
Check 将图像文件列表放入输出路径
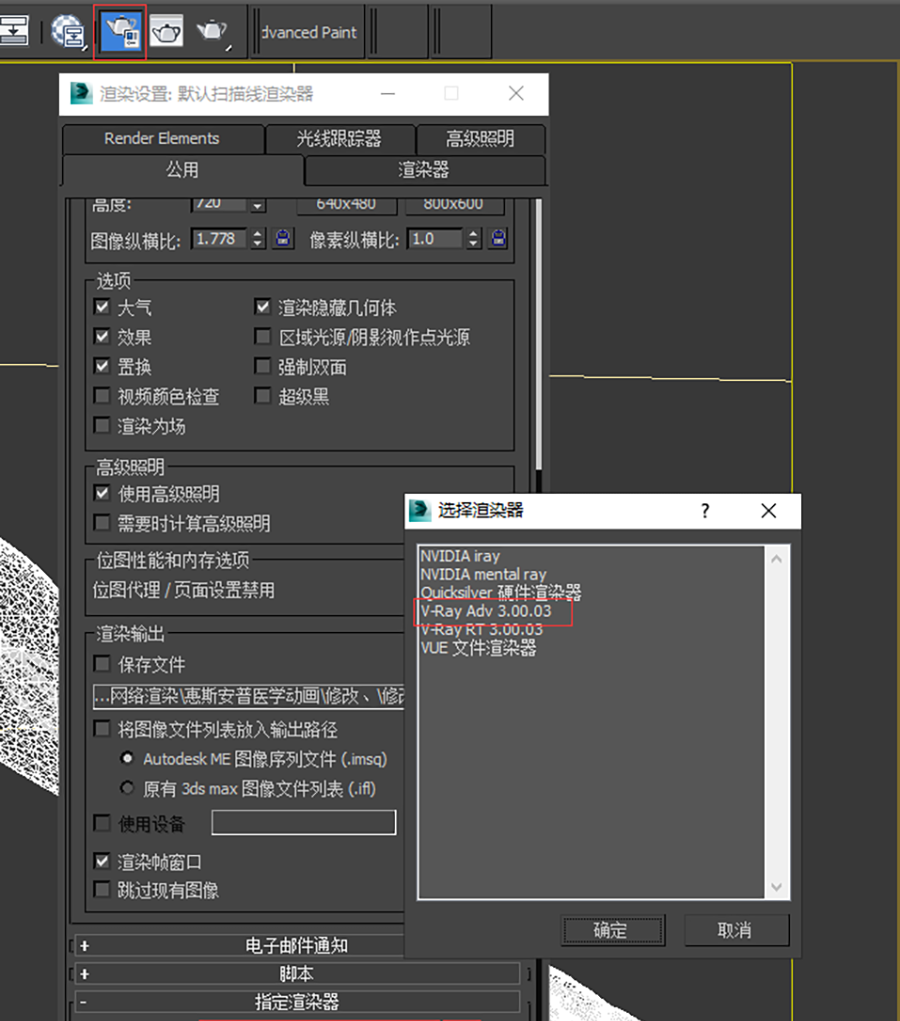(x=102, y=729)
